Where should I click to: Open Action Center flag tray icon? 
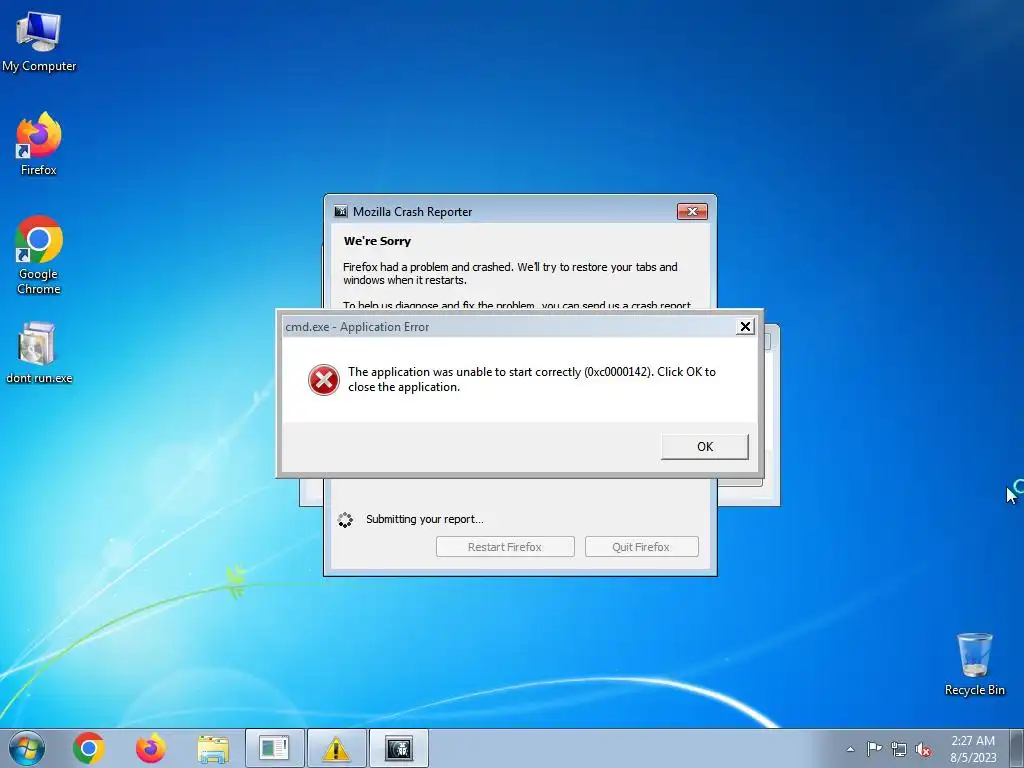tap(874, 749)
